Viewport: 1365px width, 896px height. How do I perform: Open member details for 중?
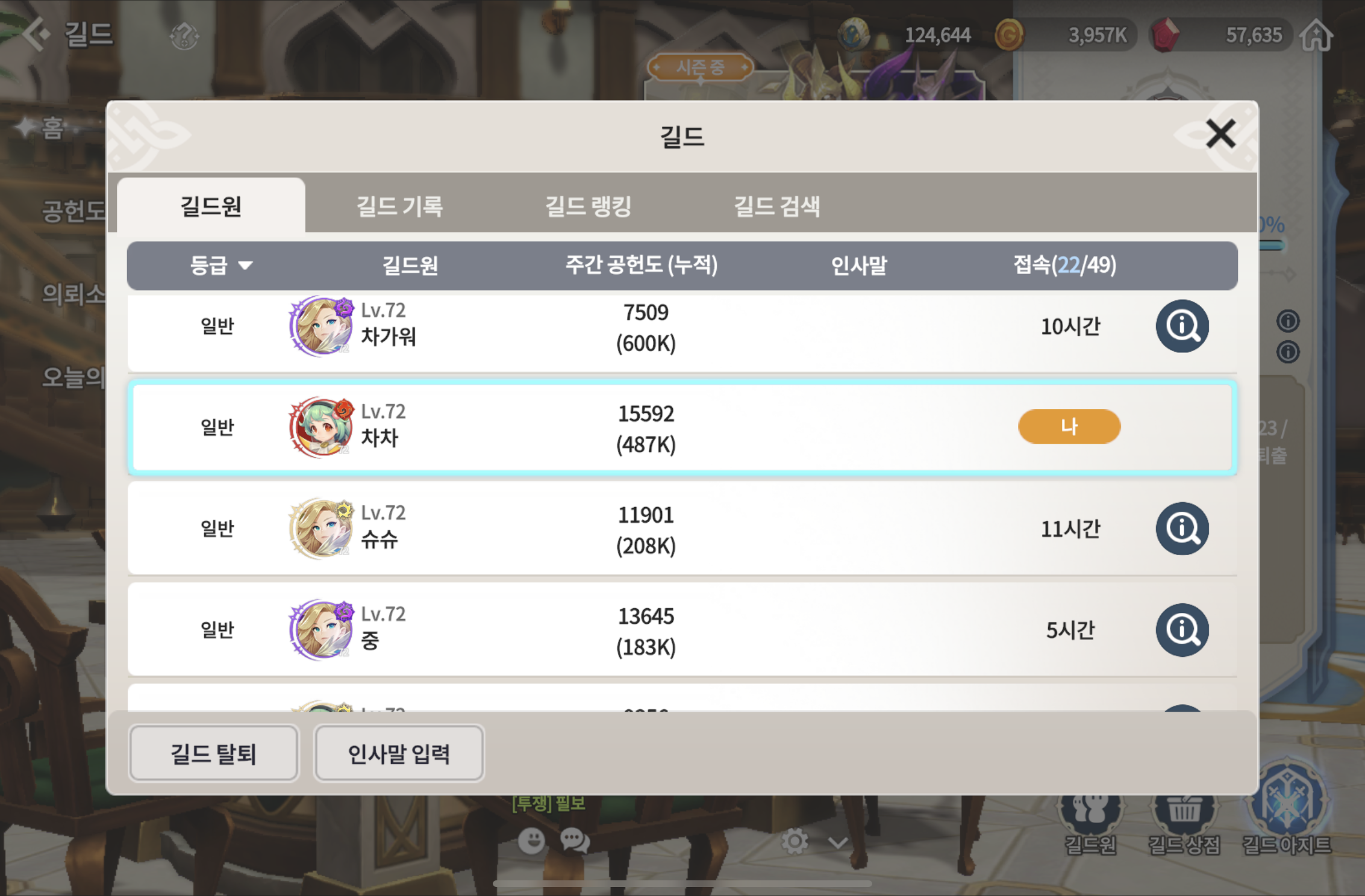point(1182,630)
